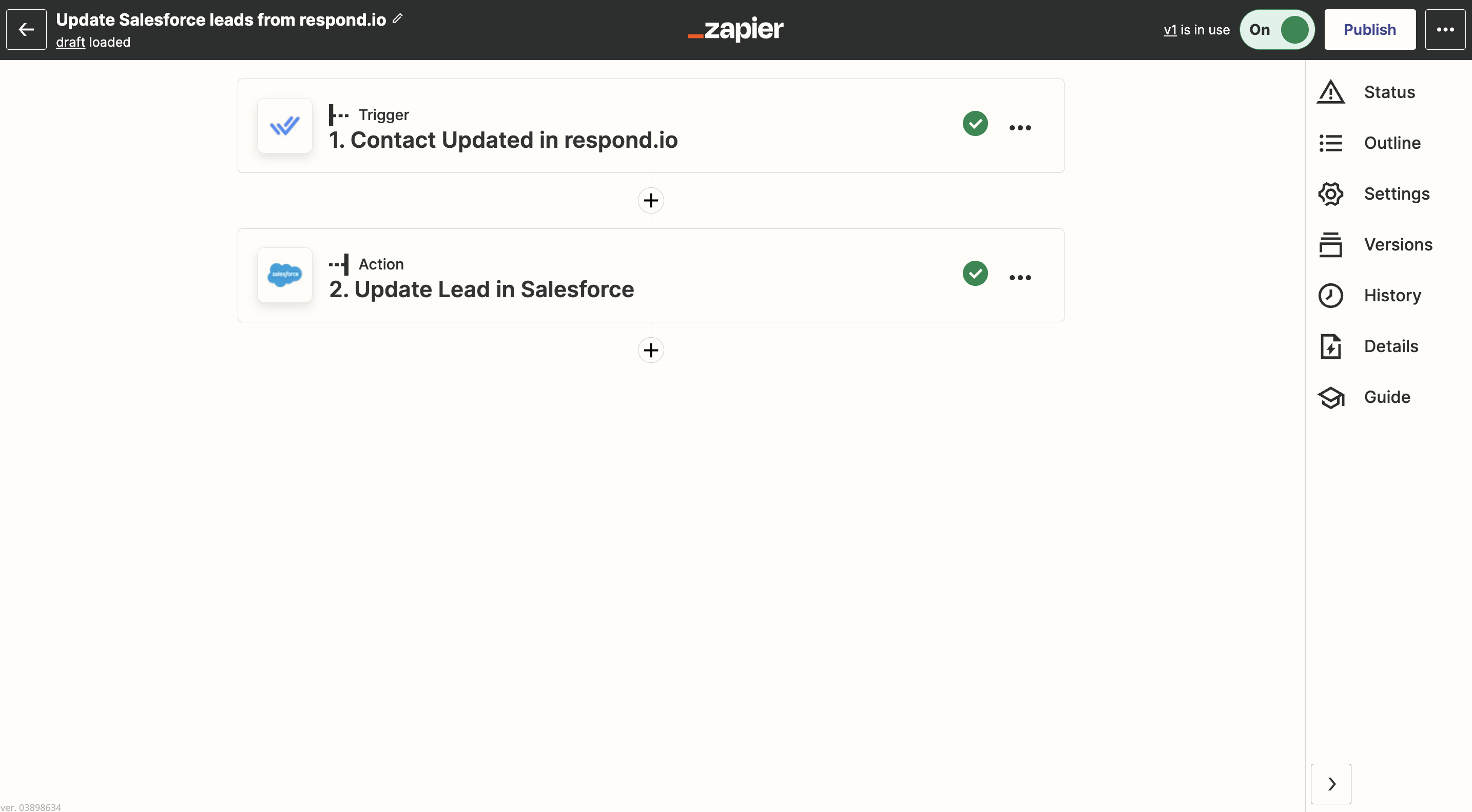Add step below Contact Updated trigger
This screenshot has width=1472, height=812.
tap(651, 200)
